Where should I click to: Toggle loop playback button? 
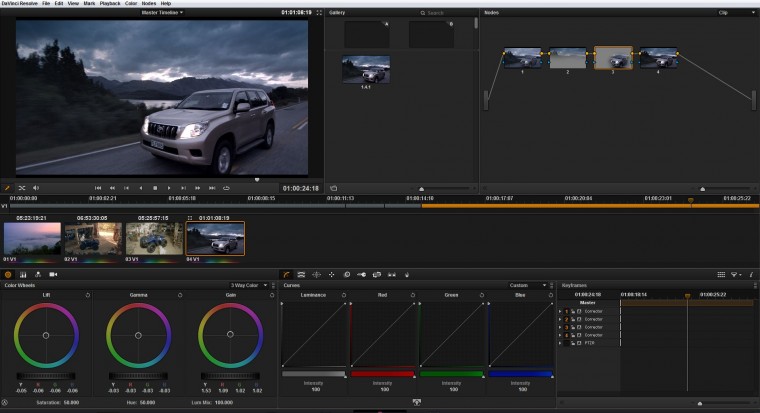[227, 188]
